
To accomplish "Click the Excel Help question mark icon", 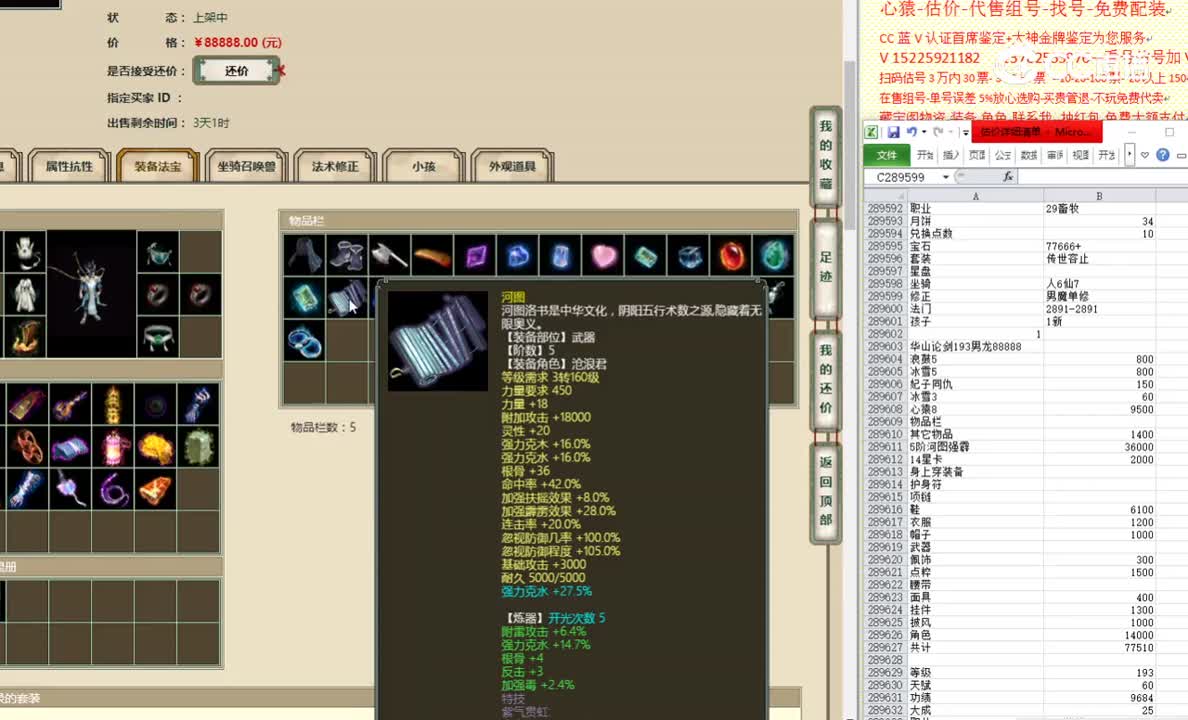I will click(1162, 154).
